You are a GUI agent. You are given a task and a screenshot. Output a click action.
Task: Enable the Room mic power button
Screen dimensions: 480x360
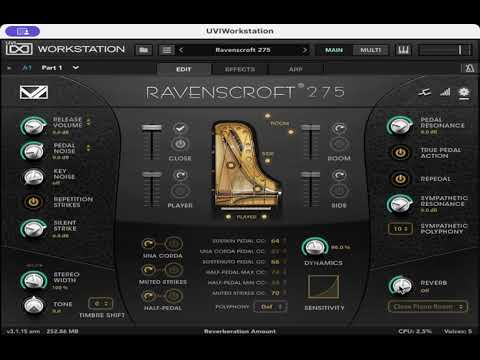coord(339,144)
